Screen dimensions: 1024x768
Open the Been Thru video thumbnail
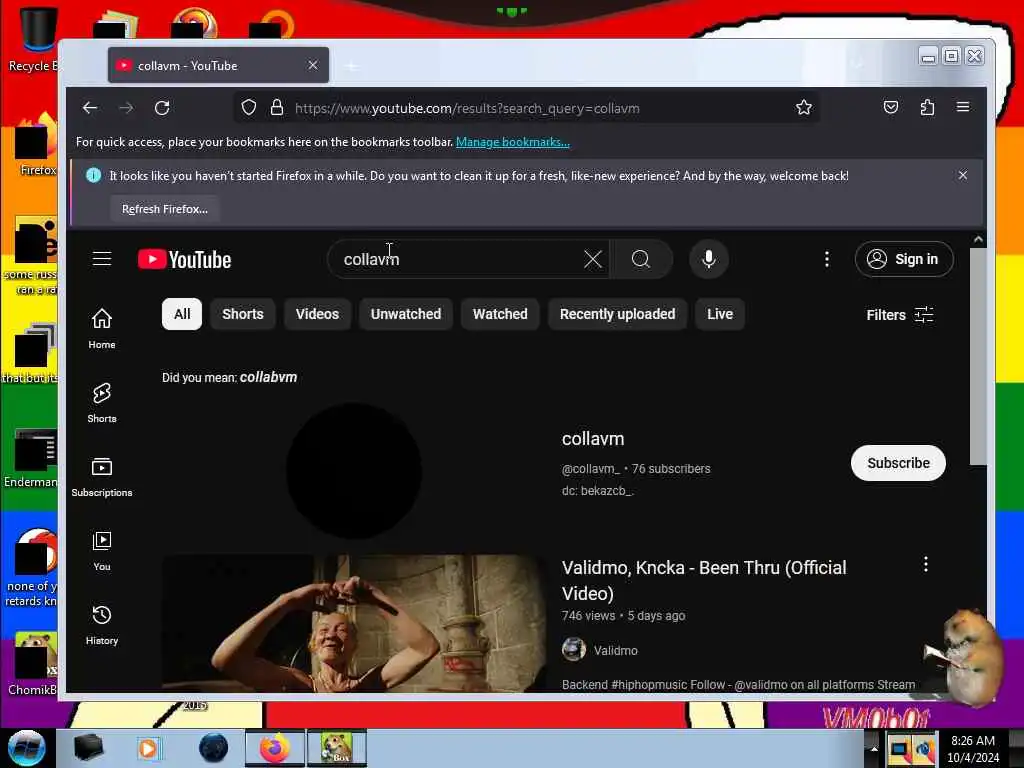point(354,624)
